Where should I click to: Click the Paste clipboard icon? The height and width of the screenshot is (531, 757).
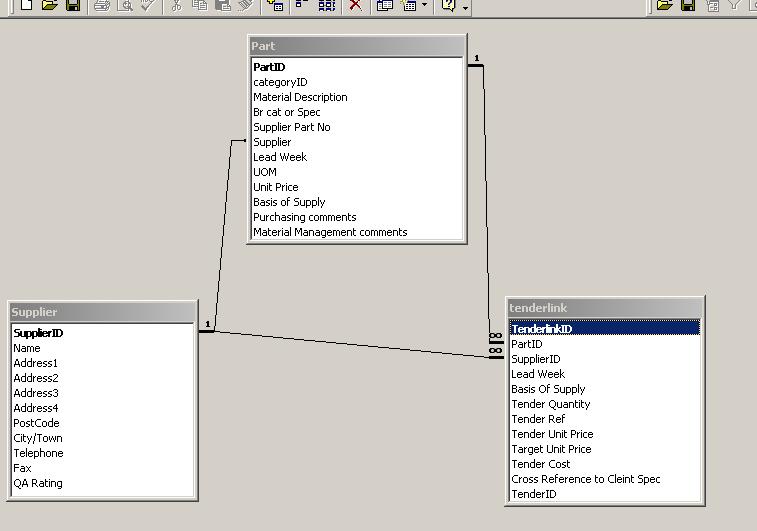coord(223,5)
